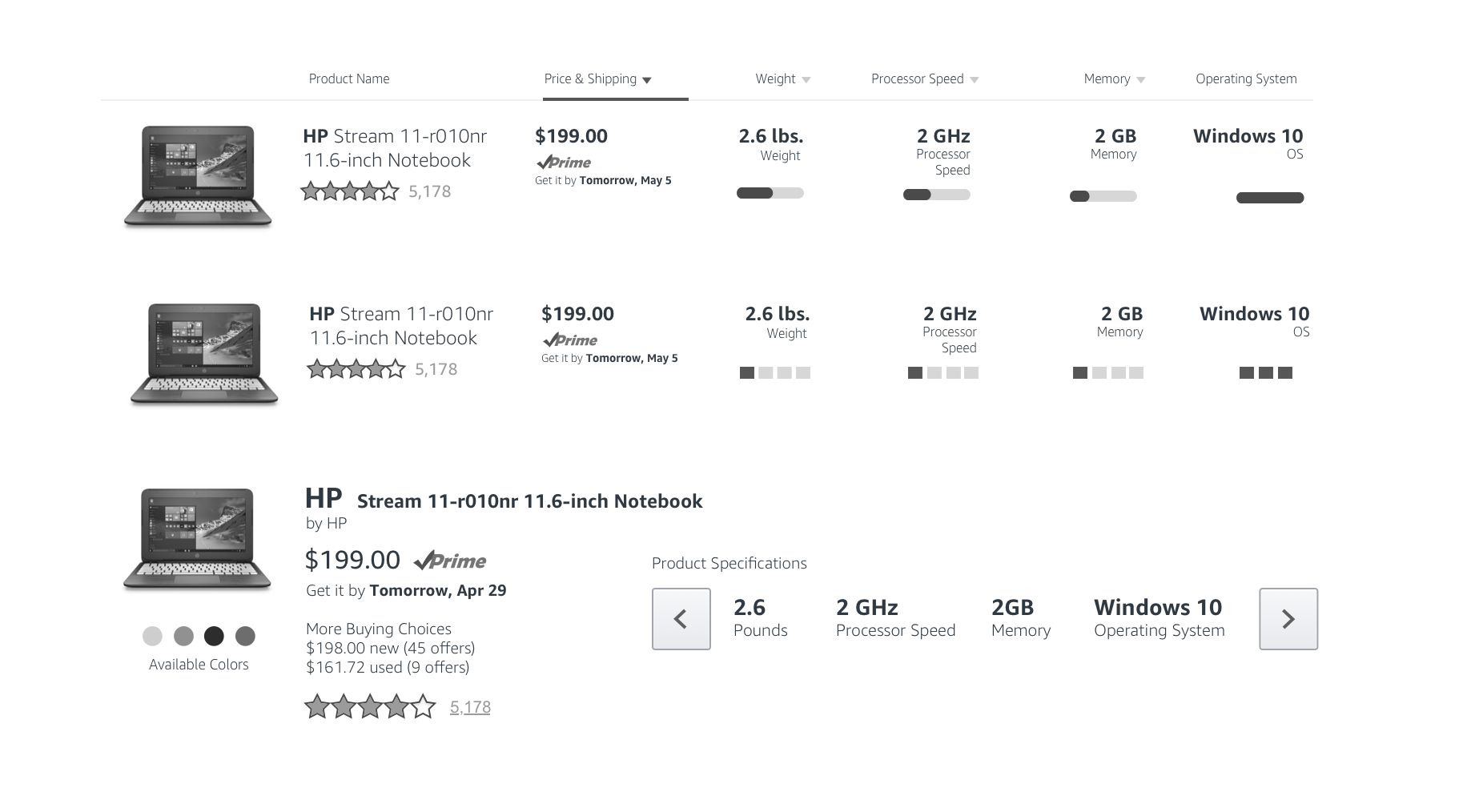
Task: Click the $198.00 new (45 offers) link
Action: [390, 648]
